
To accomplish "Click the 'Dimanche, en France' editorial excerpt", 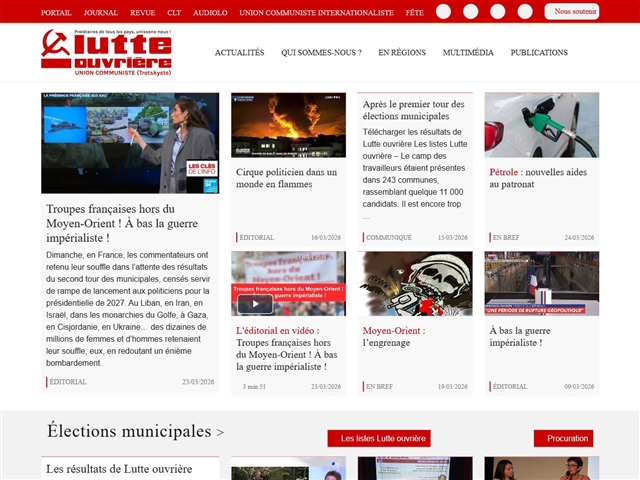I will pyautogui.click(x=128, y=309).
